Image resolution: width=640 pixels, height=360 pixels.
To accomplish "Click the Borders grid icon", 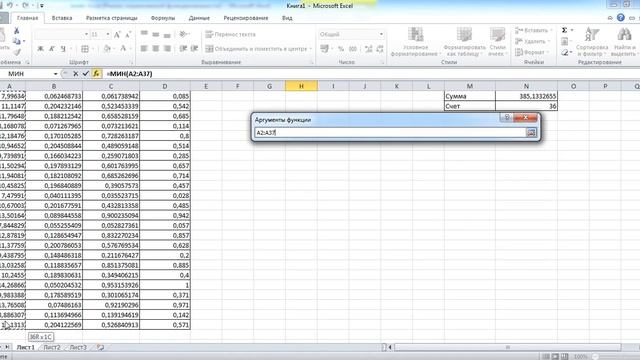I will 85,49.
